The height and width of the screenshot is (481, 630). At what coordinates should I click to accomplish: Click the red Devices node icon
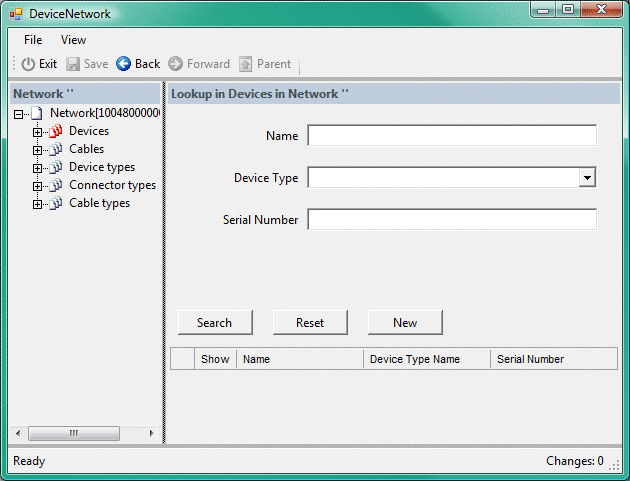pyautogui.click(x=56, y=131)
